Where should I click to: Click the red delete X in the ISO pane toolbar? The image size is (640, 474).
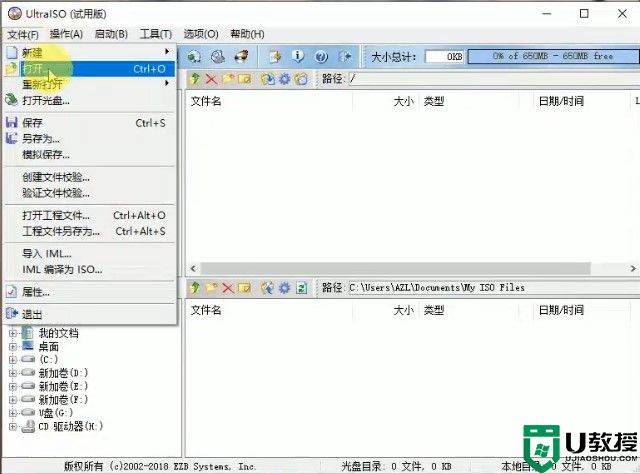(x=211, y=79)
